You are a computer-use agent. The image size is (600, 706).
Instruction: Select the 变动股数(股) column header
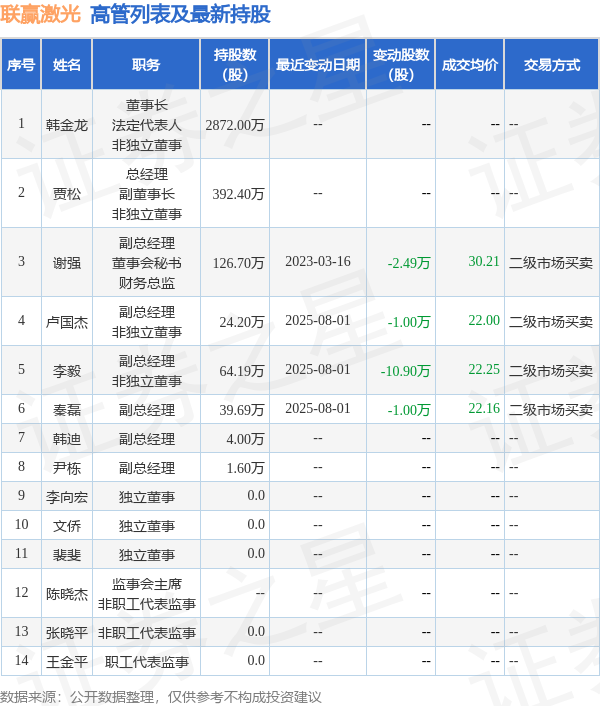point(401,65)
